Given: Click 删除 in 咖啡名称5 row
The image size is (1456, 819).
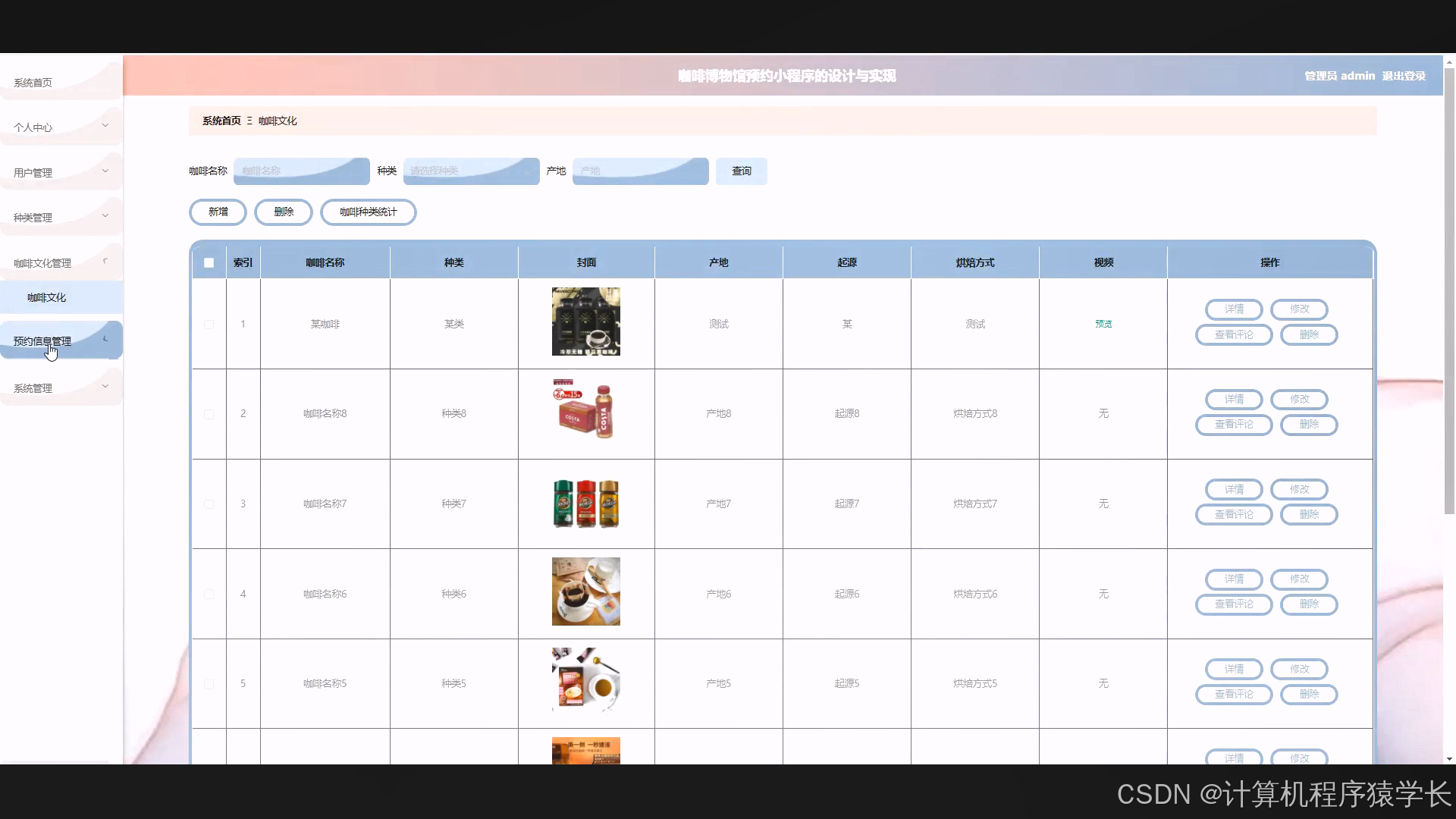Looking at the screenshot, I should 1309,694.
